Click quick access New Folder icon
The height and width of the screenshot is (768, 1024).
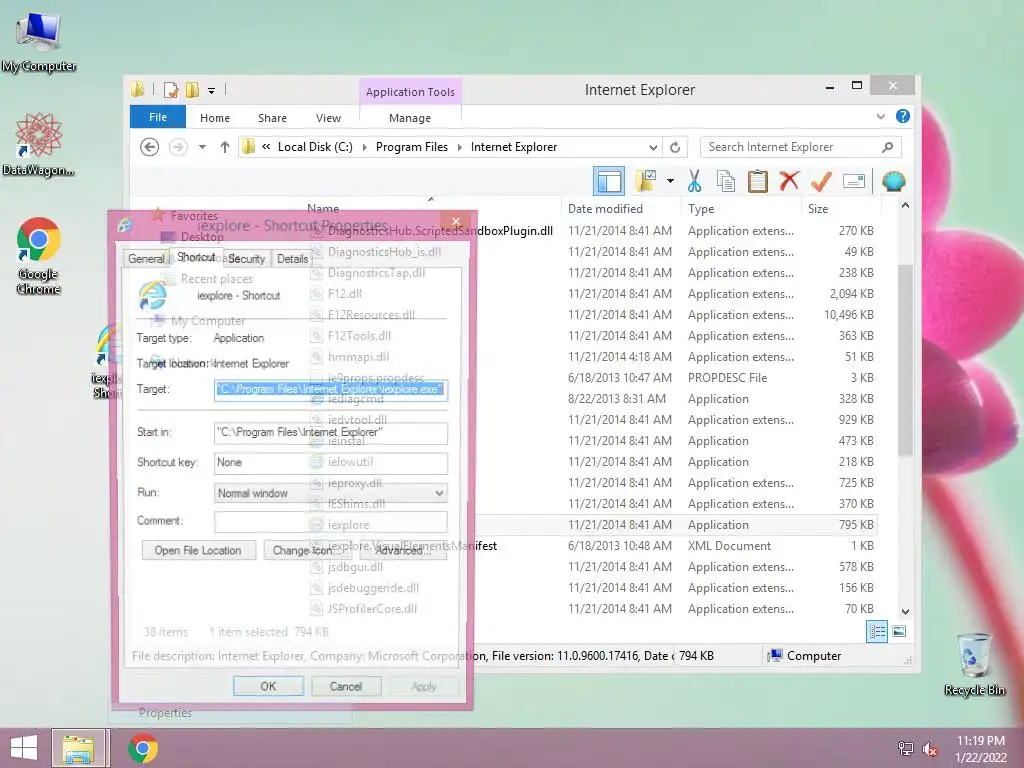[192, 90]
